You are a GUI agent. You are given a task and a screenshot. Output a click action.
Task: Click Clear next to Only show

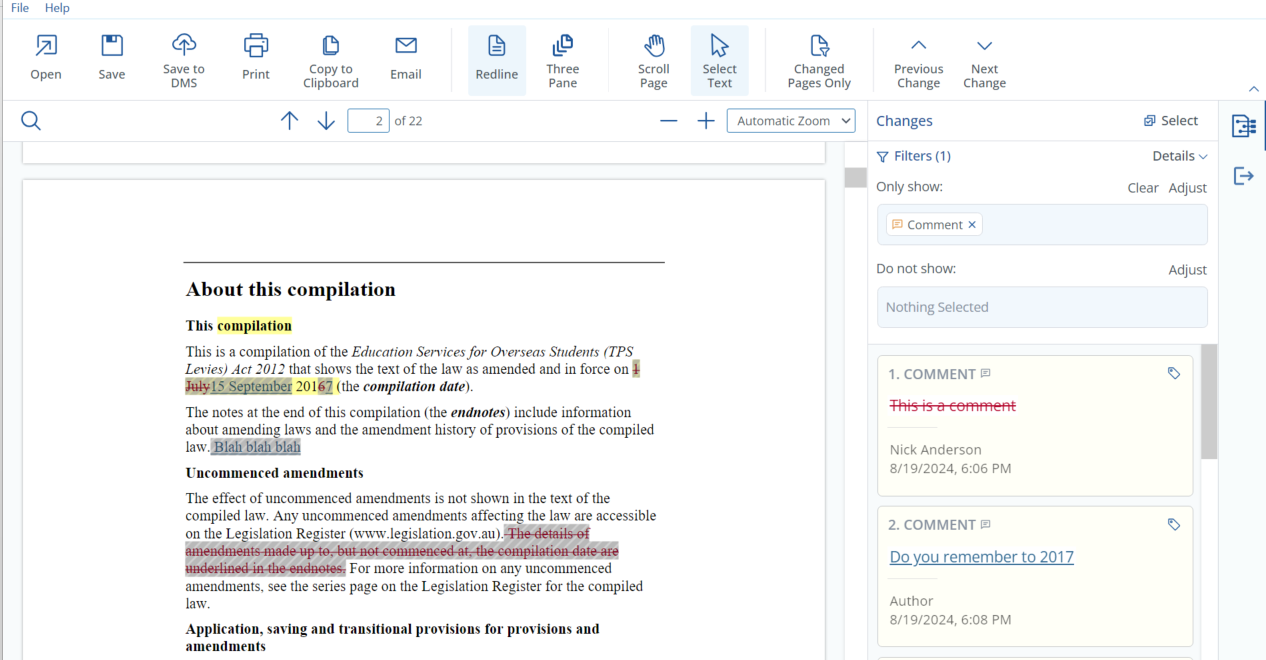coord(1143,188)
